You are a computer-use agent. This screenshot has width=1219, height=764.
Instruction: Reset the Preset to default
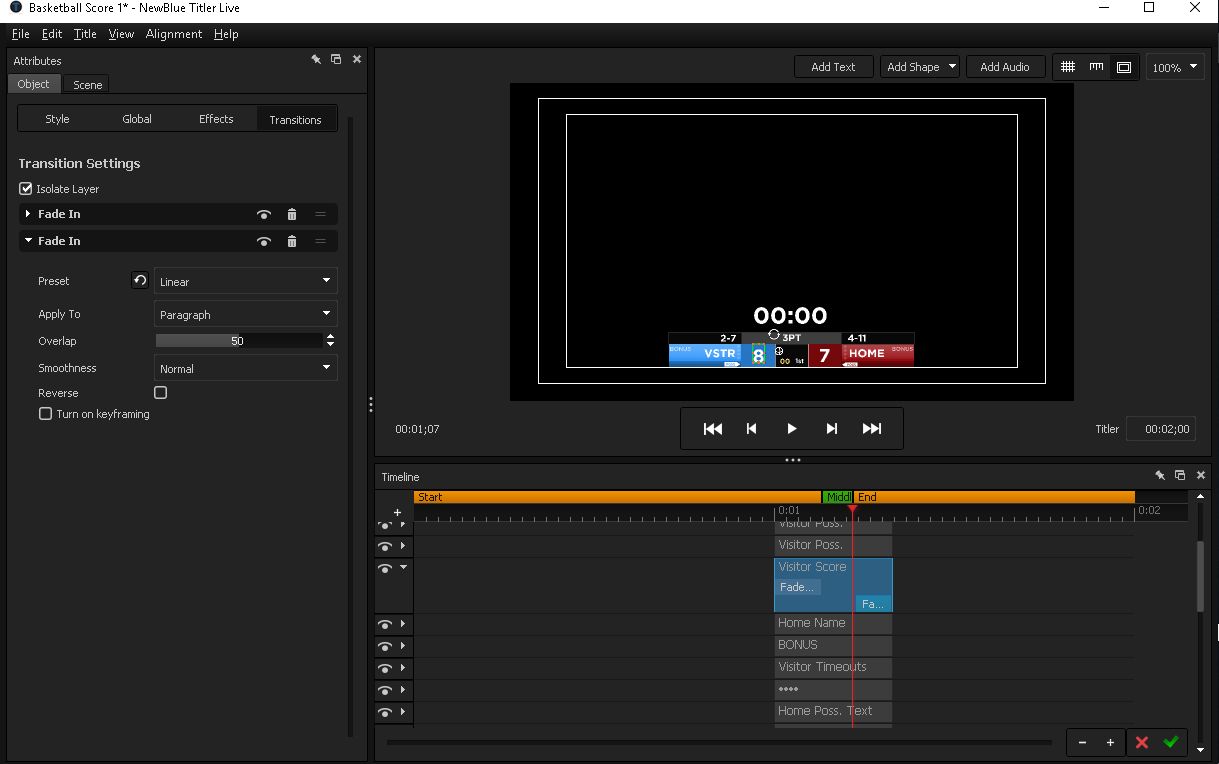140,281
